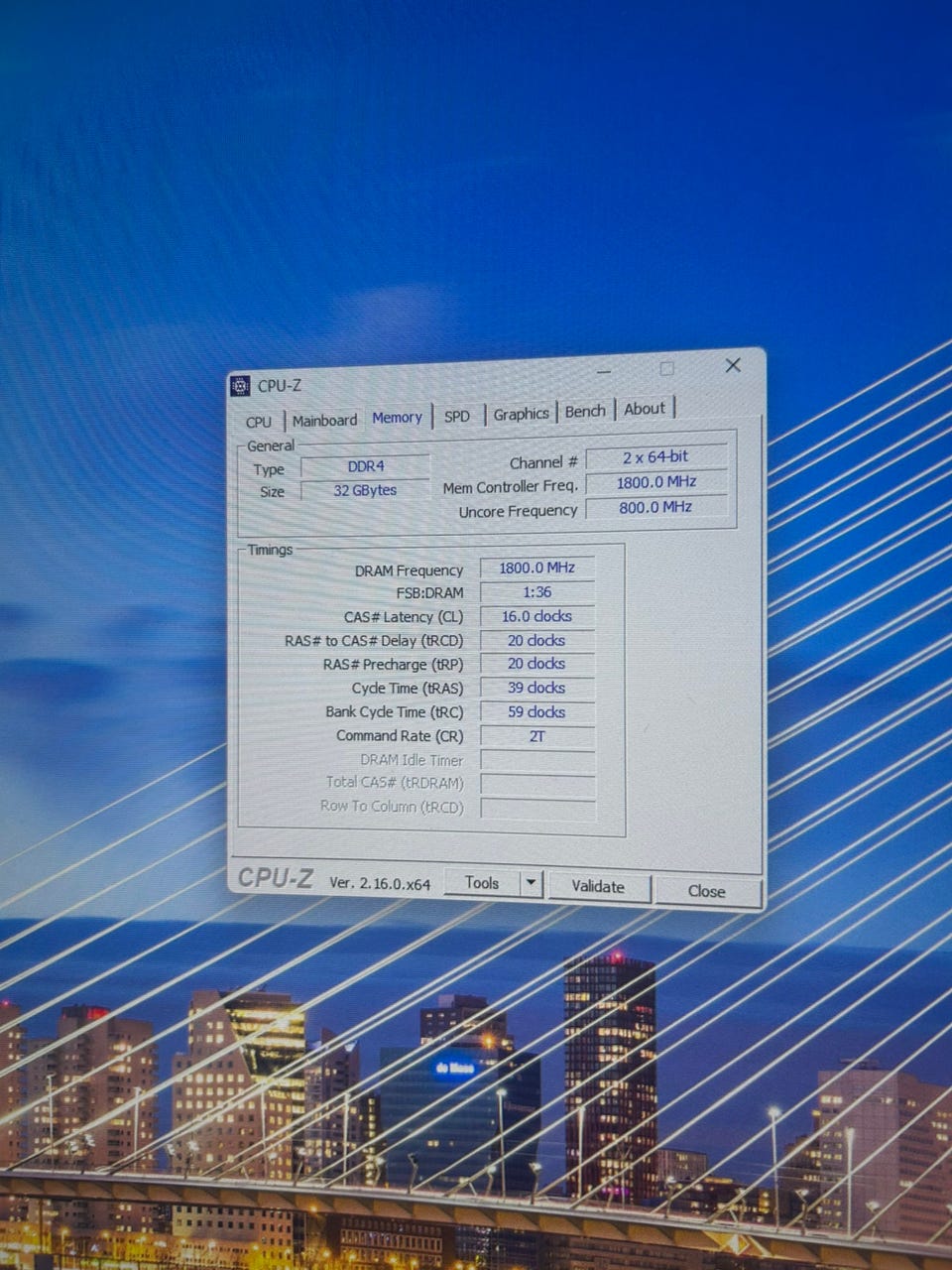Go to the About tab
Screen dimensions: 952x1270
coord(645,408)
